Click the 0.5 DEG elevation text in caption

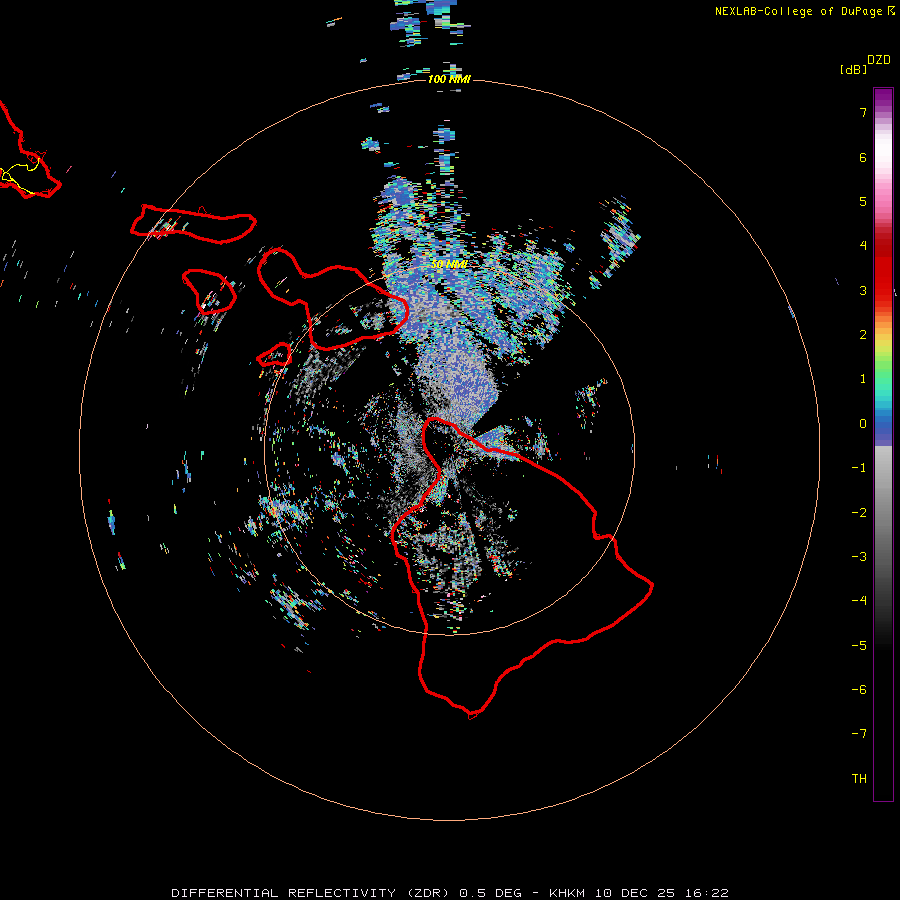point(490,893)
